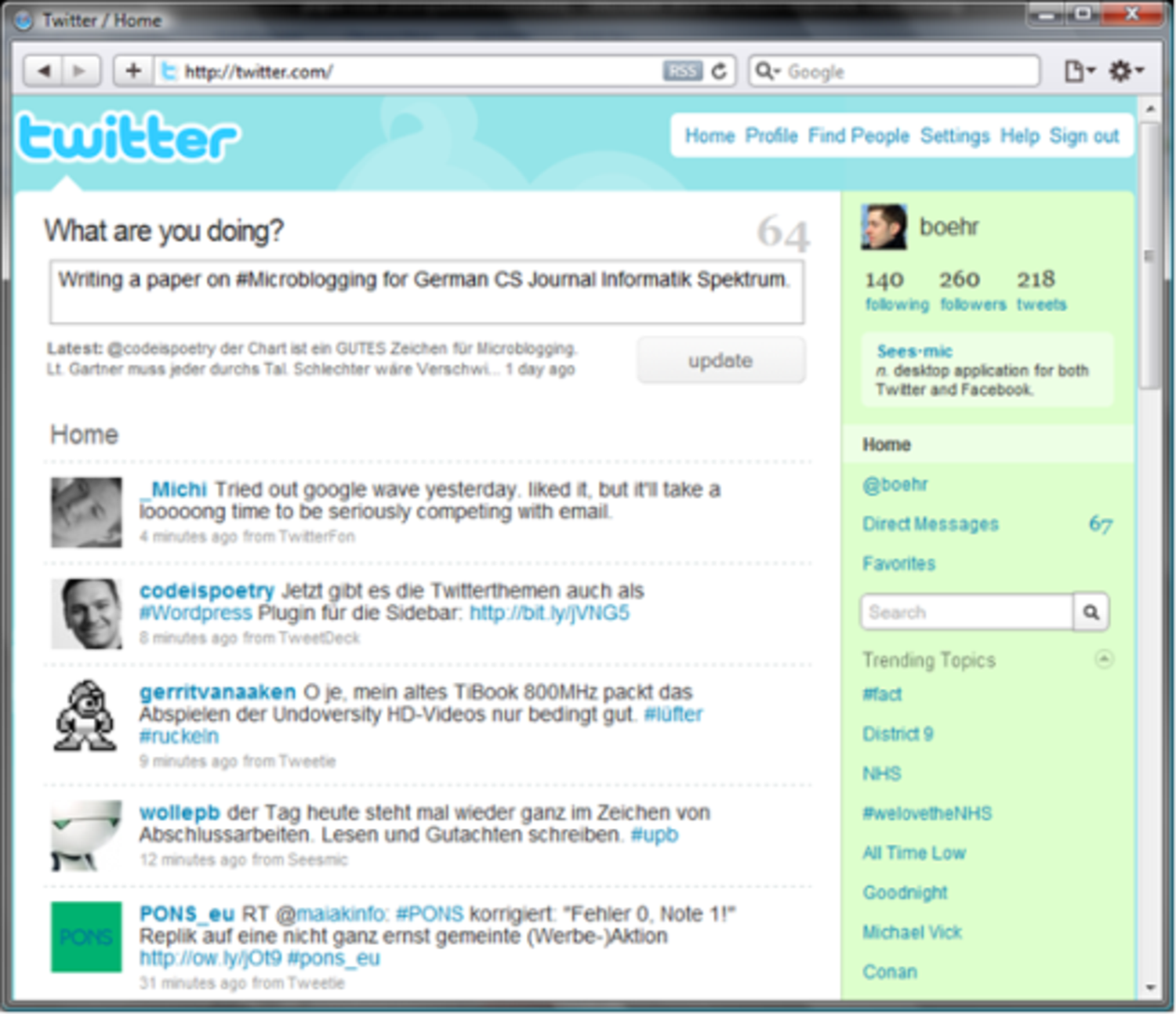
Task: Click the vertical scrollbar thumb
Action: pyautogui.click(x=1150, y=255)
